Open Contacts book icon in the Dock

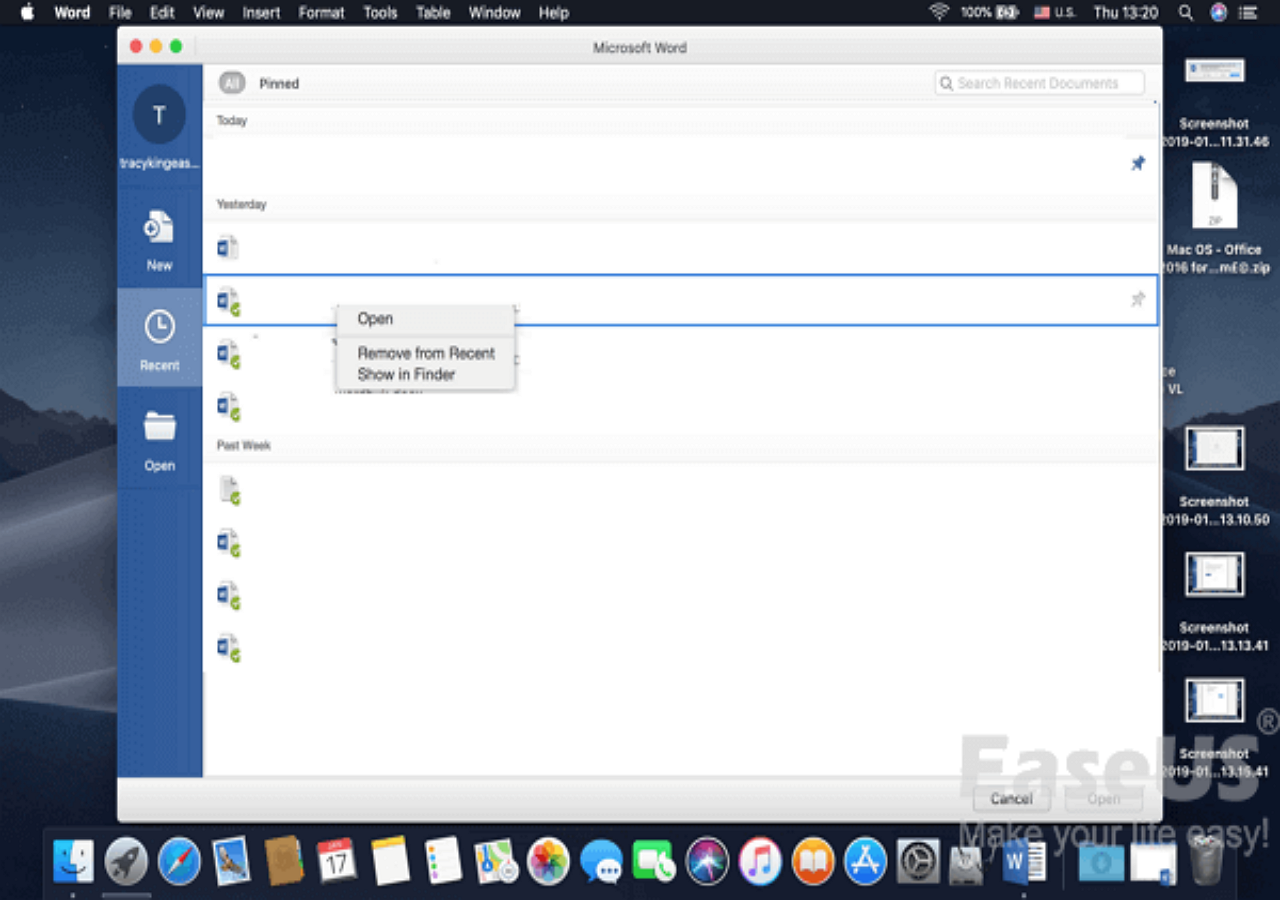(x=284, y=860)
